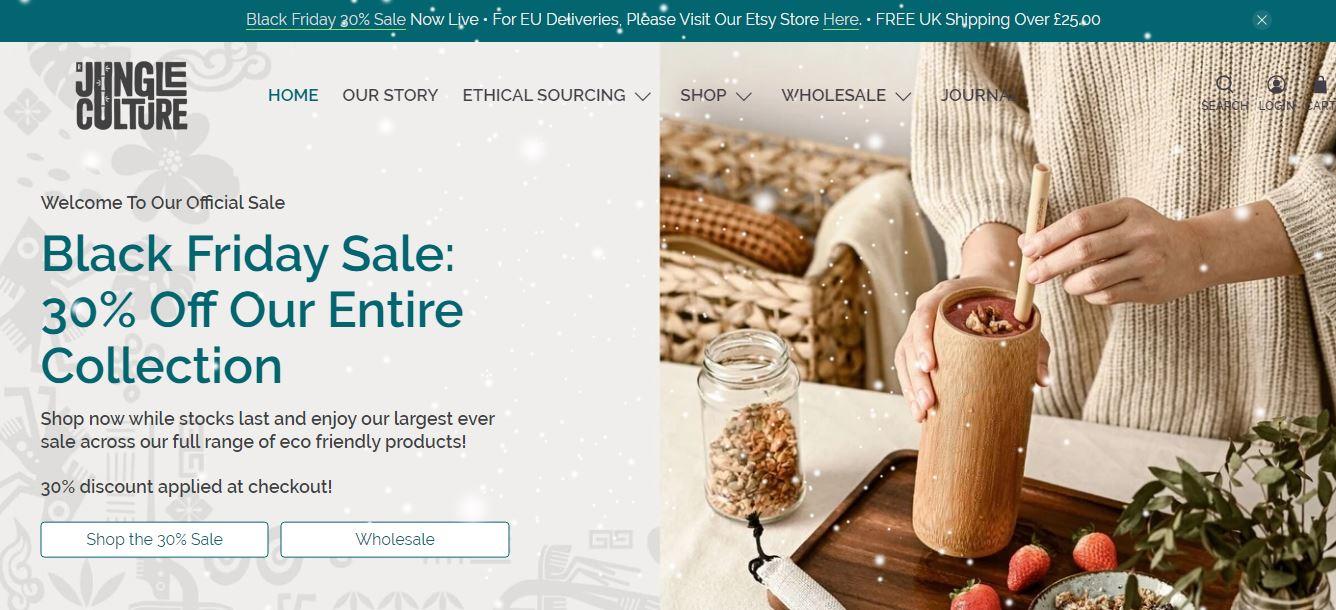1336x610 pixels.
Task: Follow the Black Friday 30% Sale link
Action: [326, 20]
